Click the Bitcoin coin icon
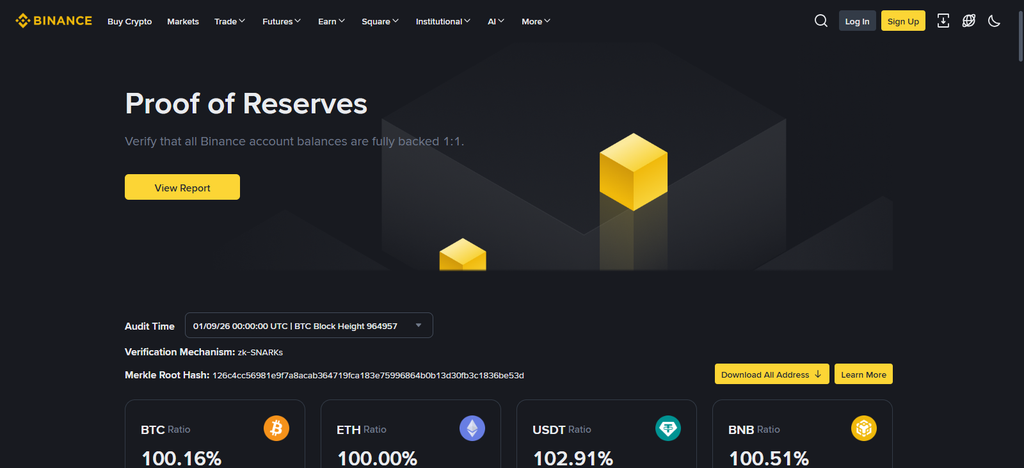Screen dimensions: 1024x468 pyautogui.click(x=276, y=428)
